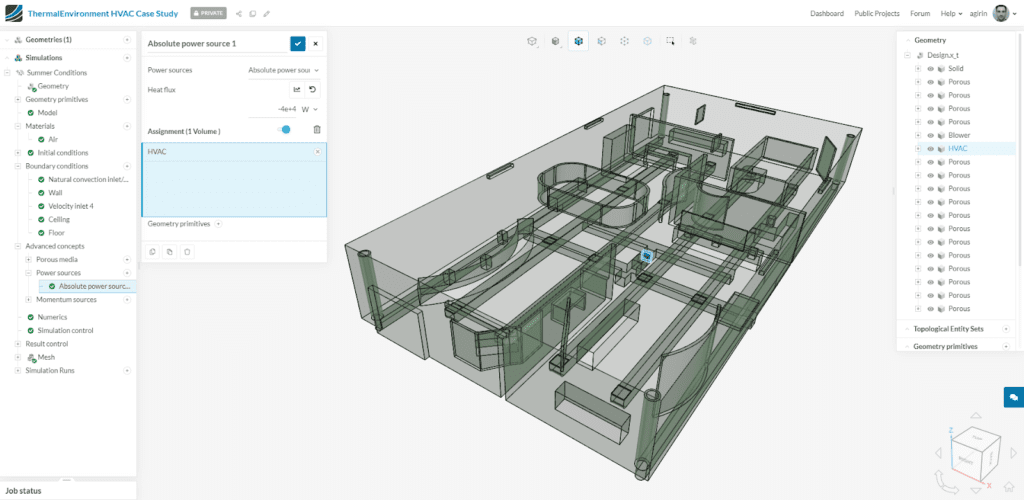Click the duplicate icon at panel bottom
The width and height of the screenshot is (1024, 500).
coord(170,251)
